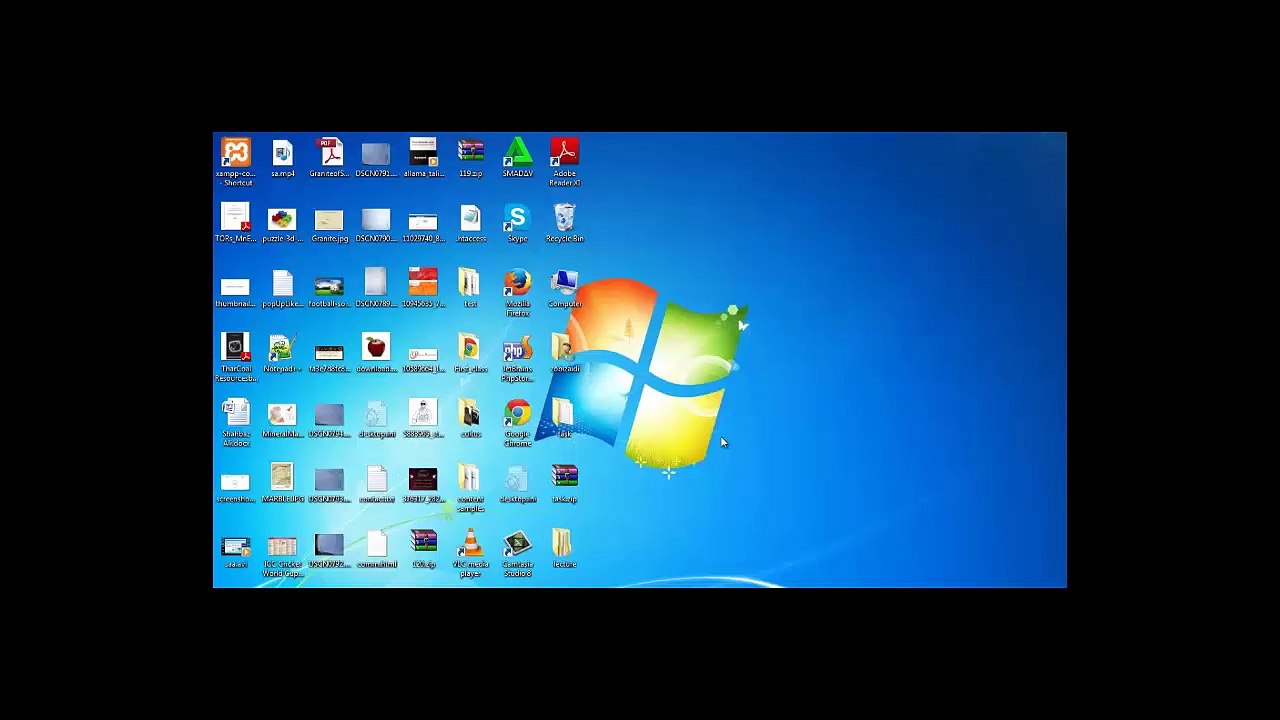Launch Adobe Reader XI shortcut
Viewport: 1280px width, 720px height.
[x=564, y=153]
